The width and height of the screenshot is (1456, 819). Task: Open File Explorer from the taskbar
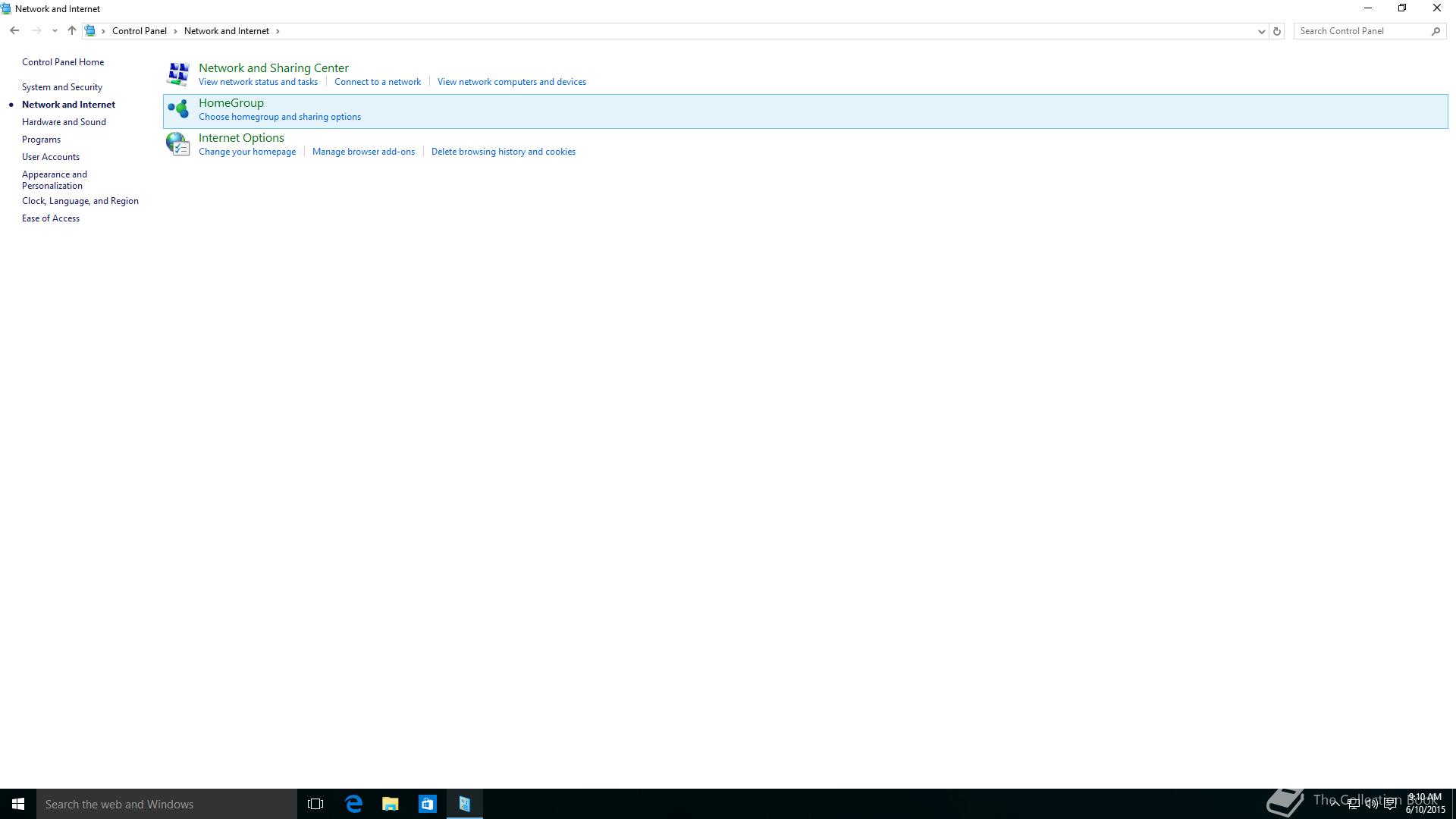391,804
